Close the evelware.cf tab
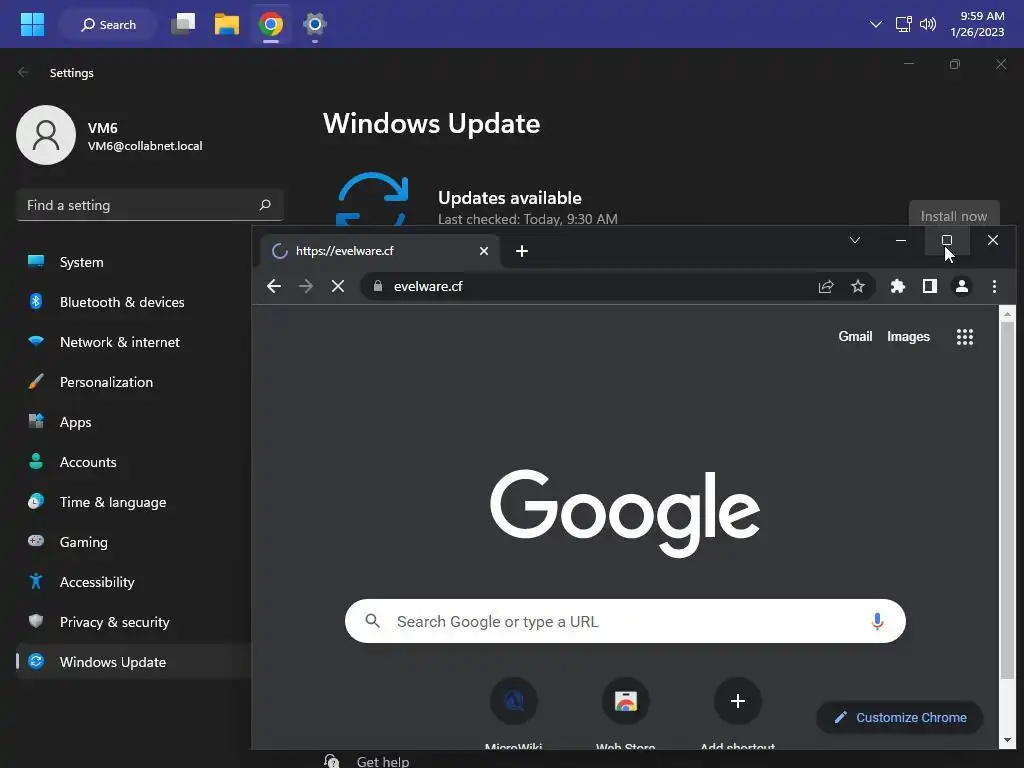 coord(484,251)
